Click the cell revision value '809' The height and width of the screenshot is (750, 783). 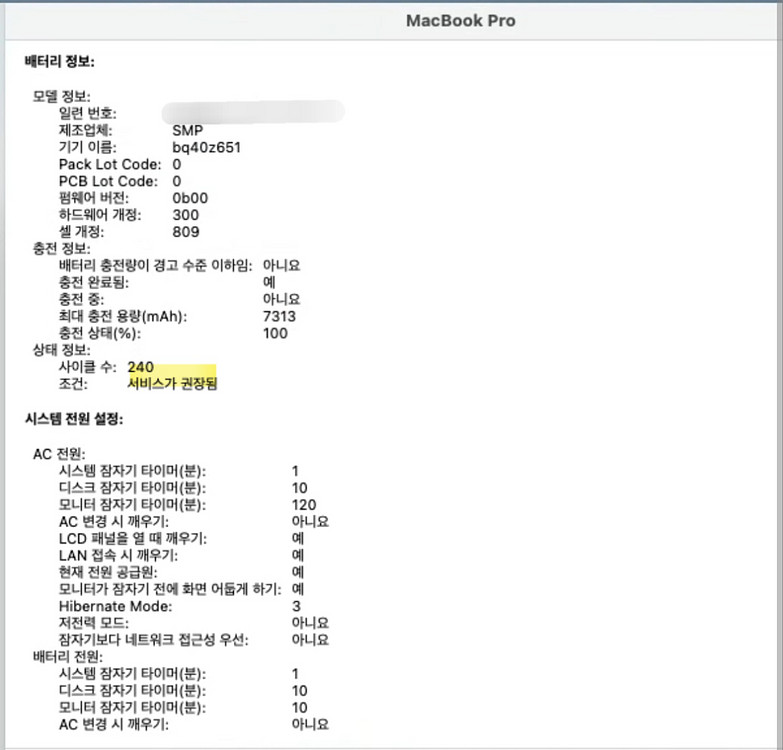[186, 232]
